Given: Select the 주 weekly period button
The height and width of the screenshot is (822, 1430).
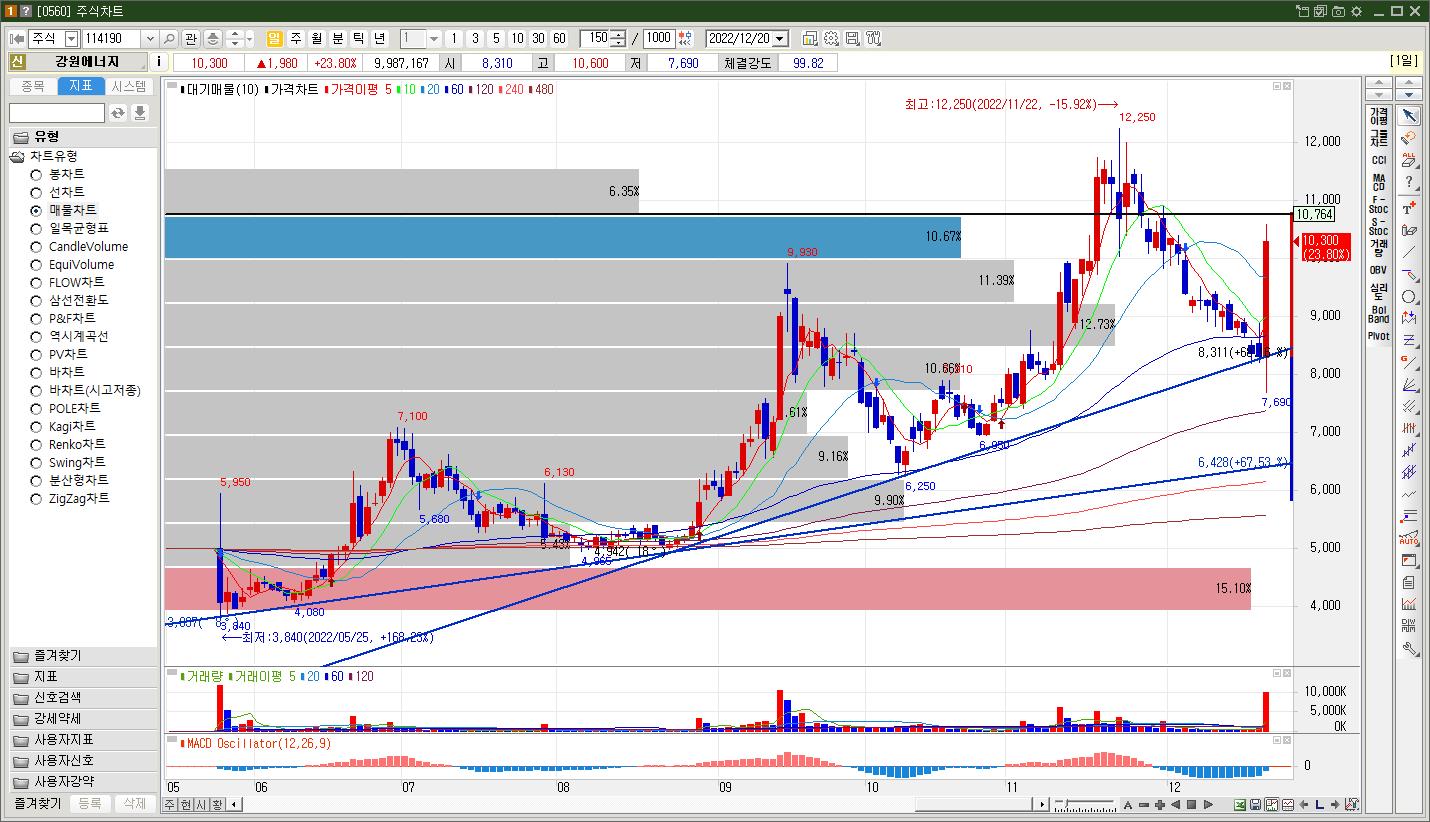Looking at the screenshot, I should pyautogui.click(x=296, y=38).
